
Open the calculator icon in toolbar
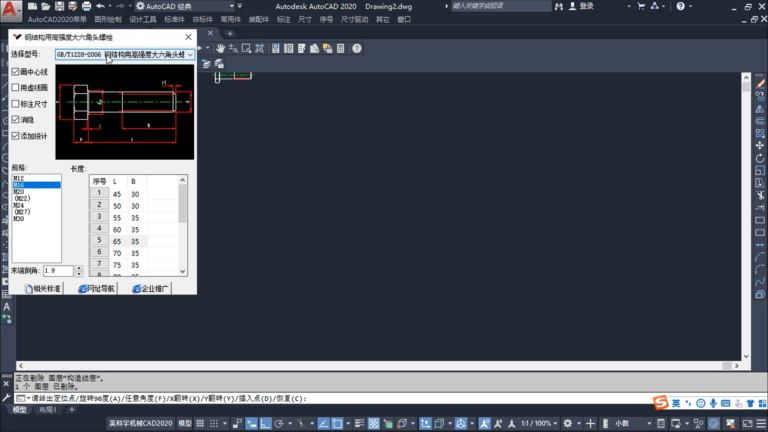pyautogui.click(x=340, y=48)
